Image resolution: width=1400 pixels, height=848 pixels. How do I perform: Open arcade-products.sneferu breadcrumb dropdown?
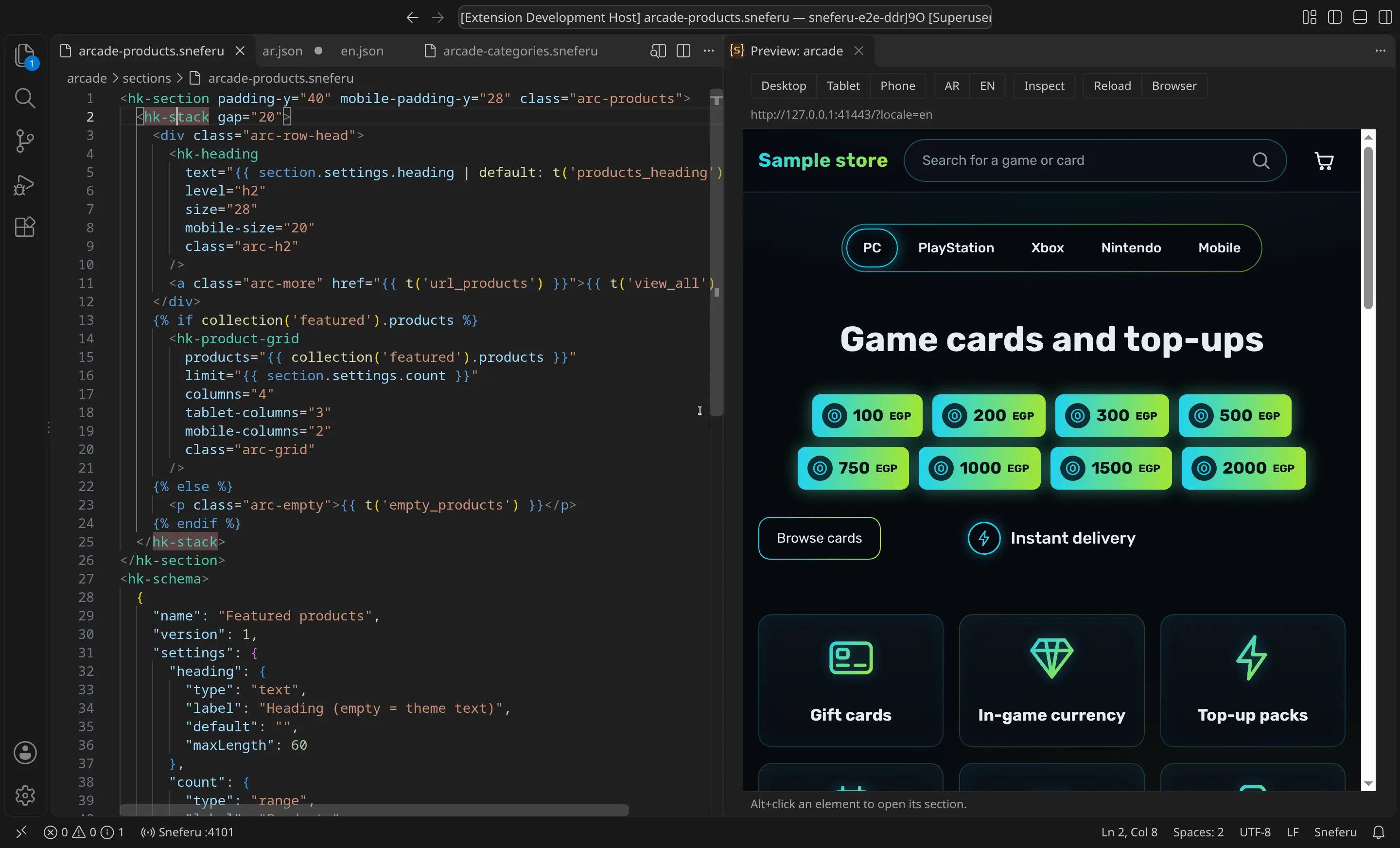(280, 78)
